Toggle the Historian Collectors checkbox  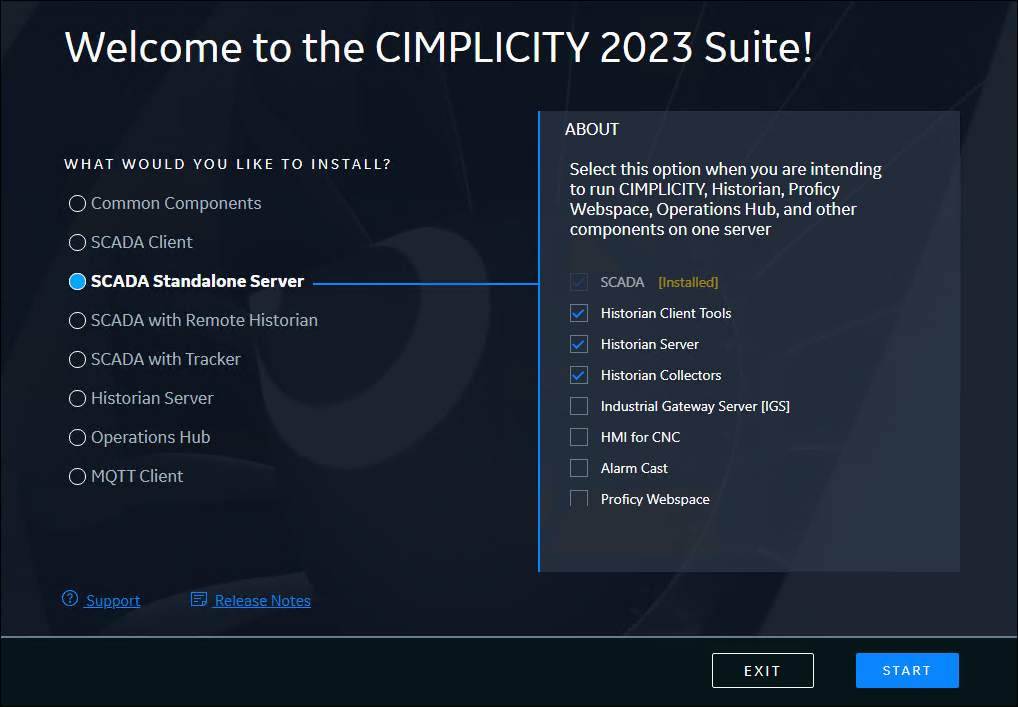tap(578, 375)
